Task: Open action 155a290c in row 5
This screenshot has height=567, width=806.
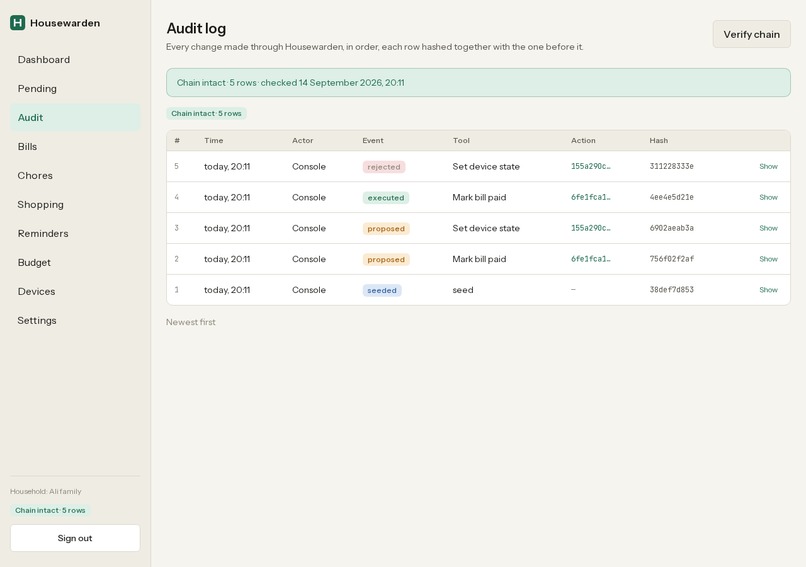Action: click(591, 167)
